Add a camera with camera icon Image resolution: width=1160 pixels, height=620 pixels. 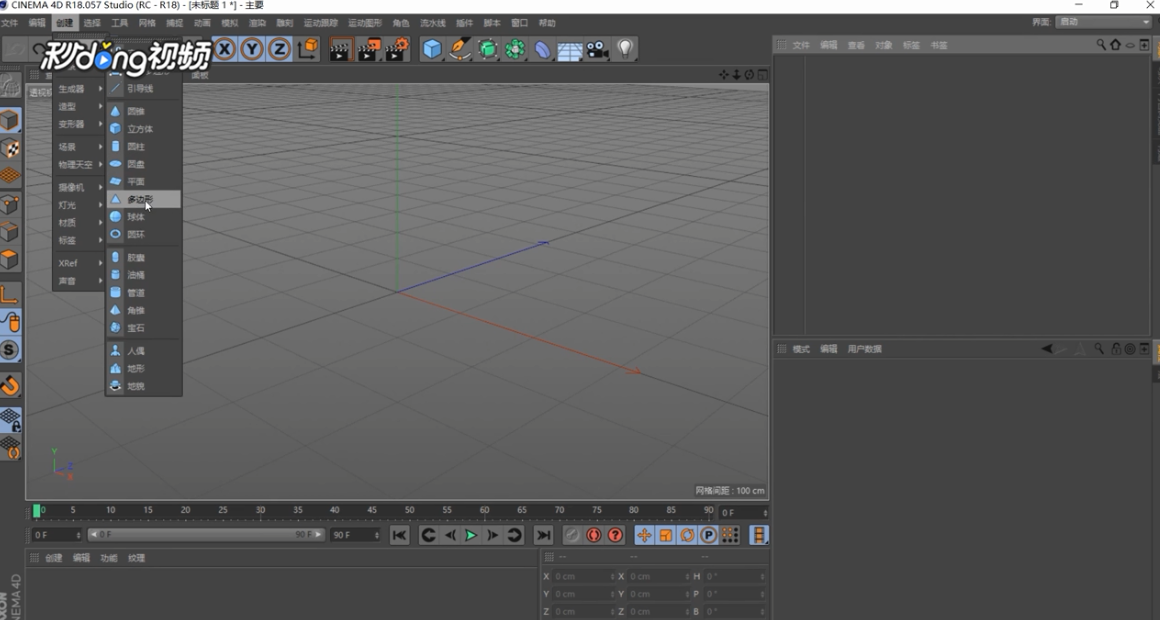598,50
